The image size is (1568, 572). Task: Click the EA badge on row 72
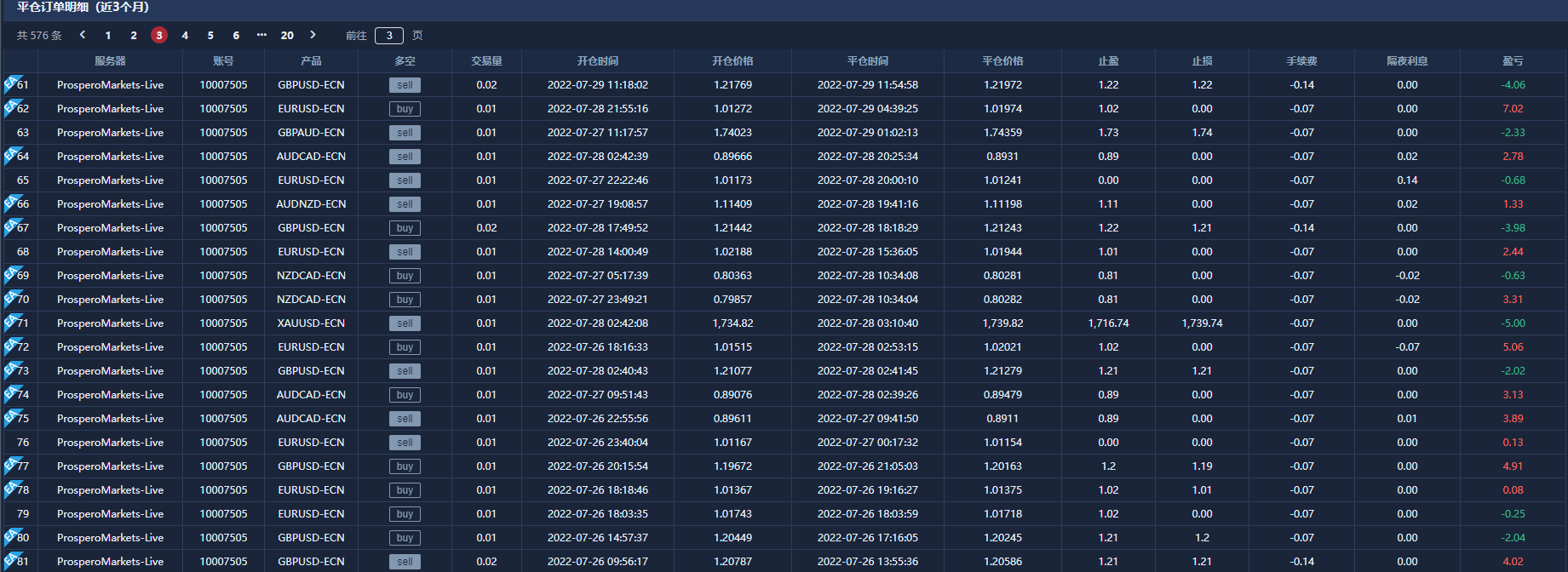click(11, 345)
